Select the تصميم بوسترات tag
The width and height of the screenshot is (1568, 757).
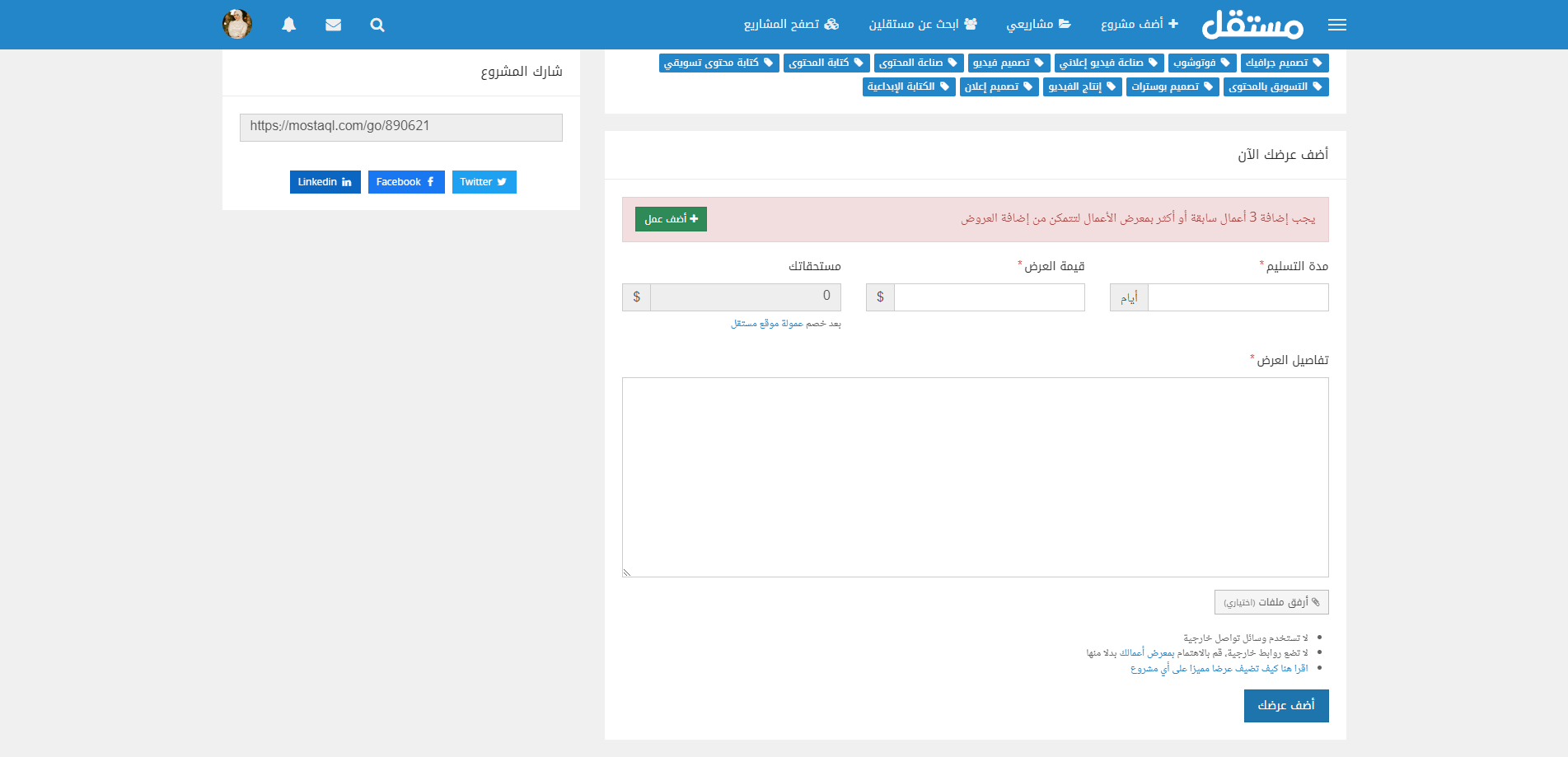point(1172,86)
